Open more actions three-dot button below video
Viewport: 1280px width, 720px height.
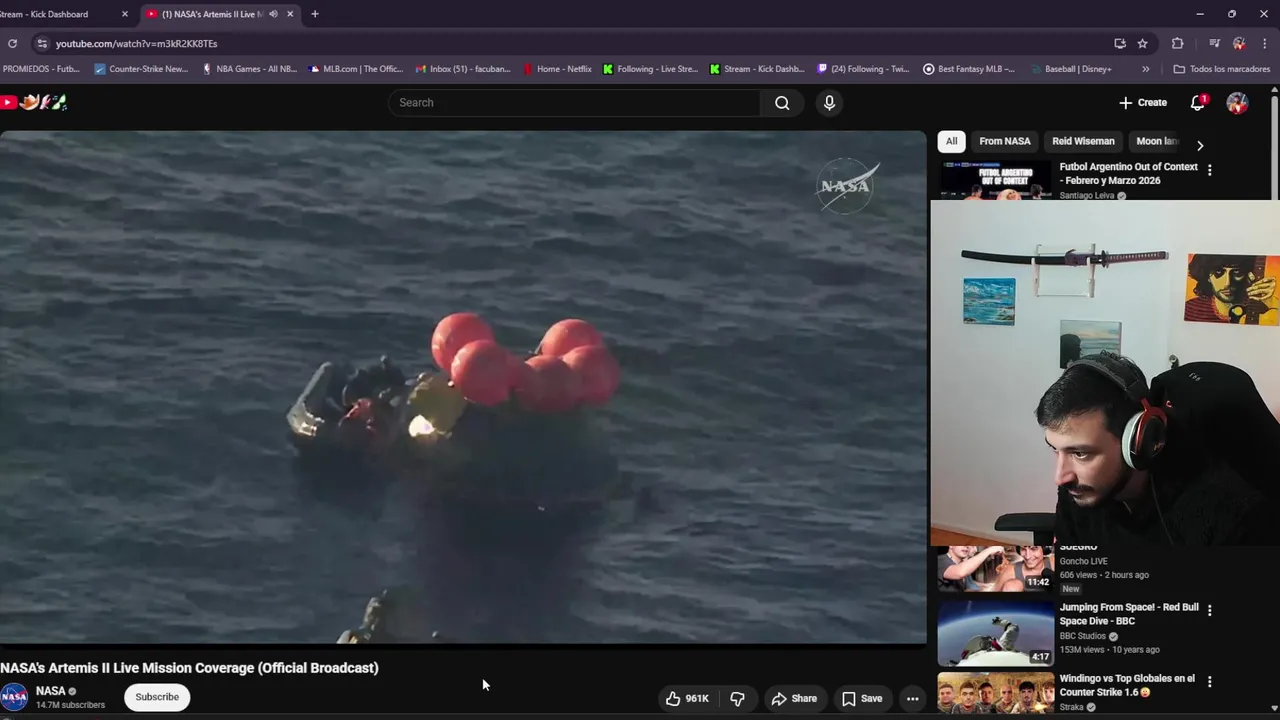point(912,698)
